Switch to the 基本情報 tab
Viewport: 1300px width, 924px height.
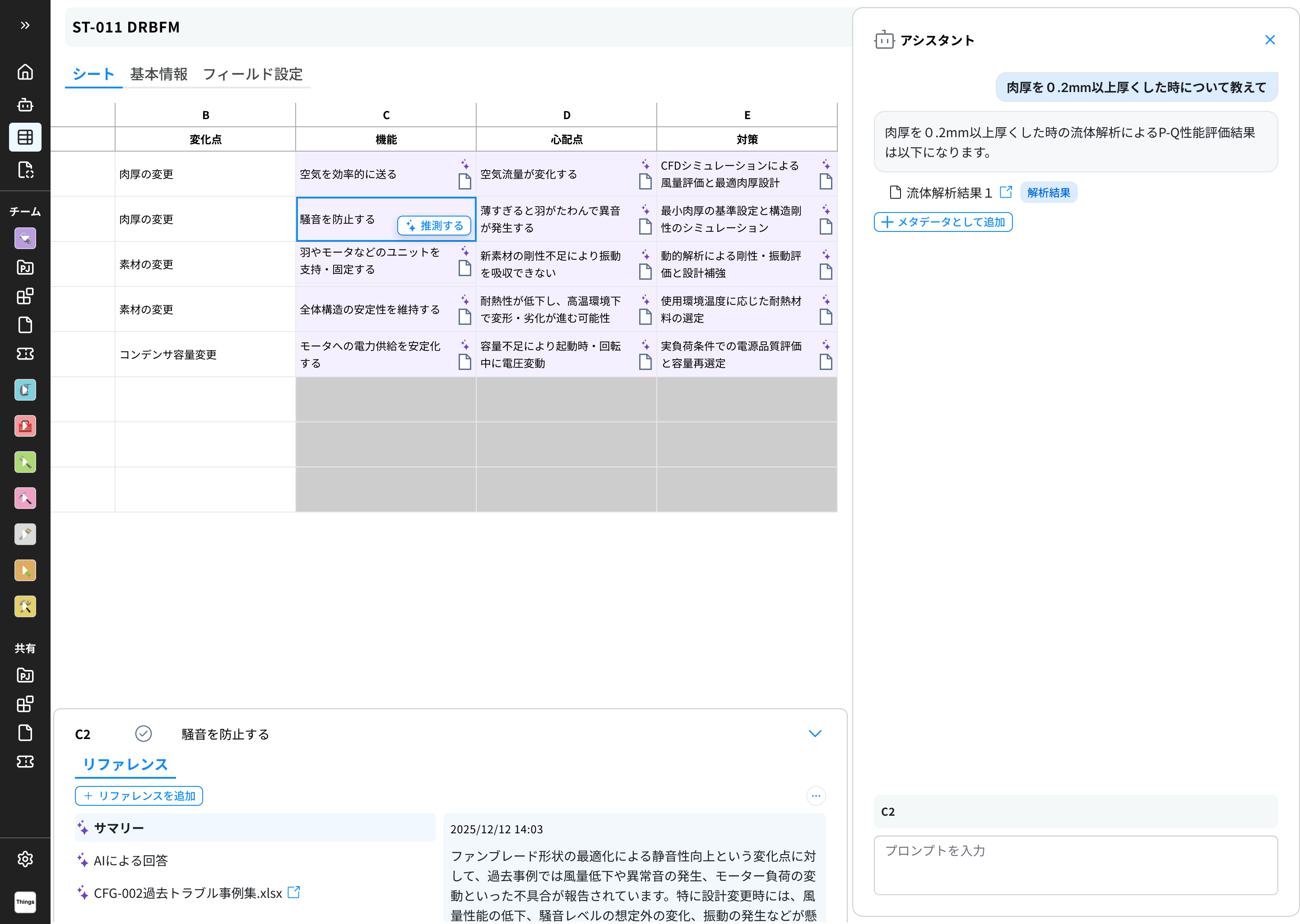click(x=159, y=74)
